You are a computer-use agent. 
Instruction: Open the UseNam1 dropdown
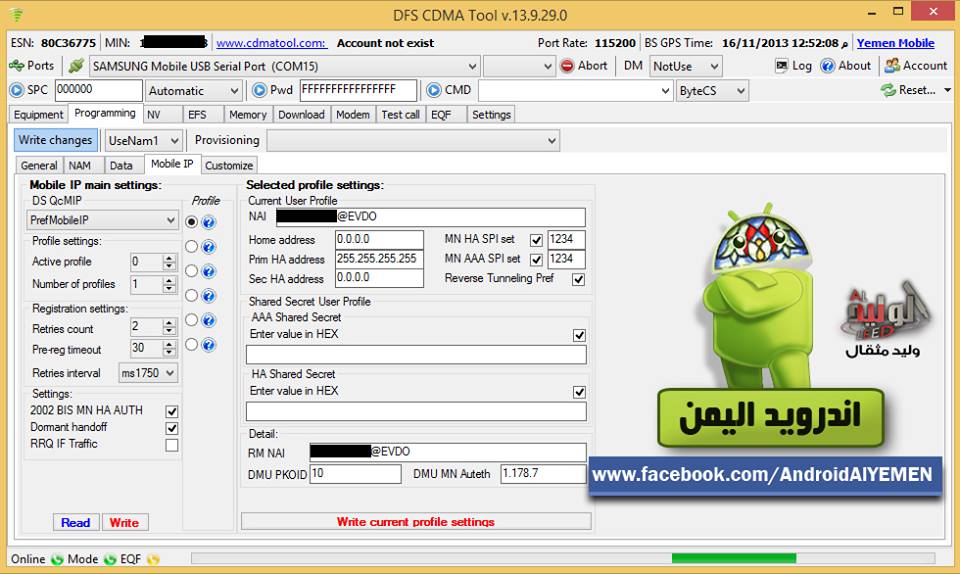(143, 141)
